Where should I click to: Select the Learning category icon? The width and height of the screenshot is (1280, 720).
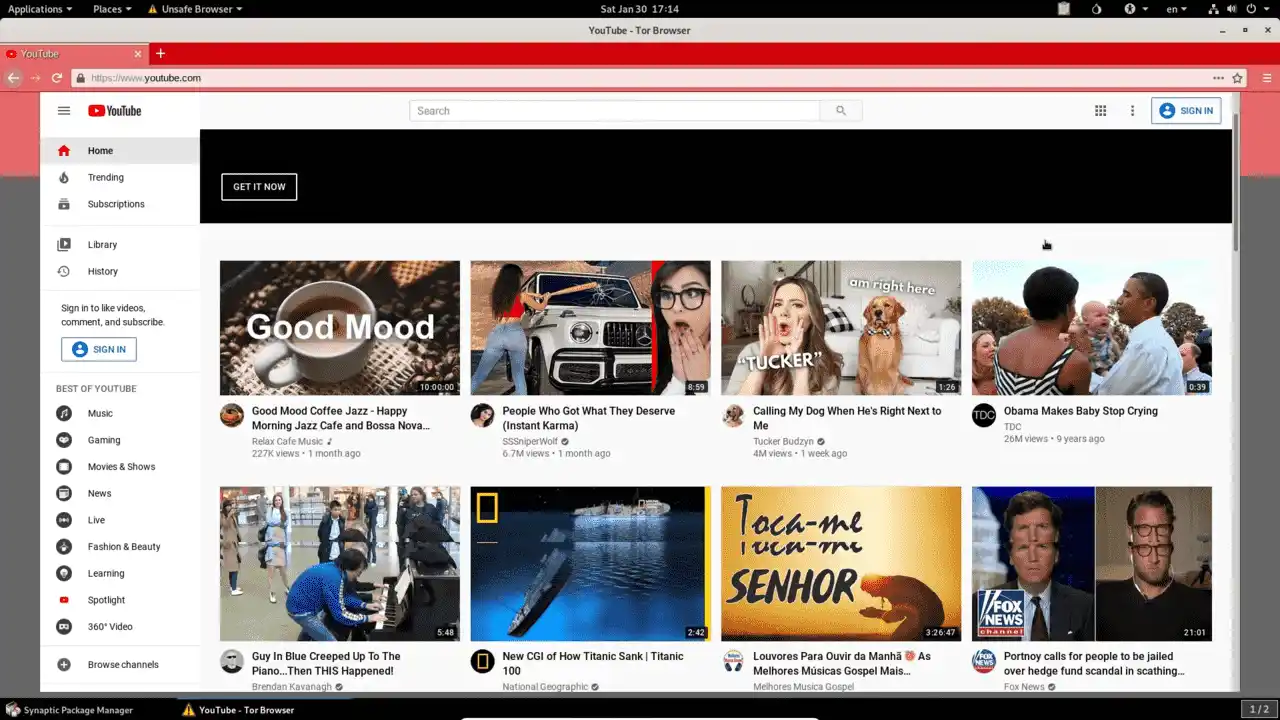pyautogui.click(x=64, y=573)
